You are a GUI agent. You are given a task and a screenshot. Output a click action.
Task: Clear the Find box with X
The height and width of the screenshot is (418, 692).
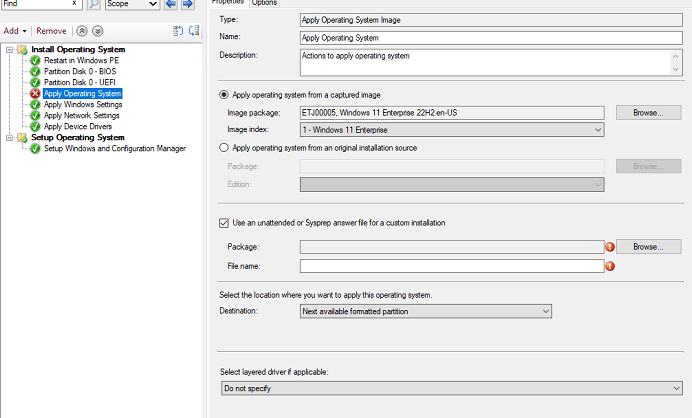74,4
